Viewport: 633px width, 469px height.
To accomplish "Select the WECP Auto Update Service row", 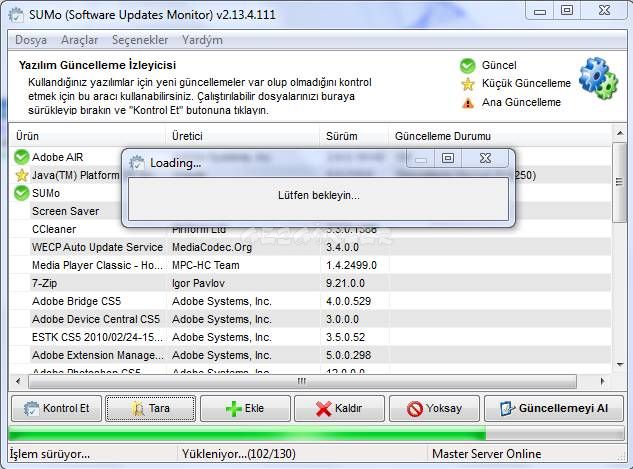I will point(310,247).
